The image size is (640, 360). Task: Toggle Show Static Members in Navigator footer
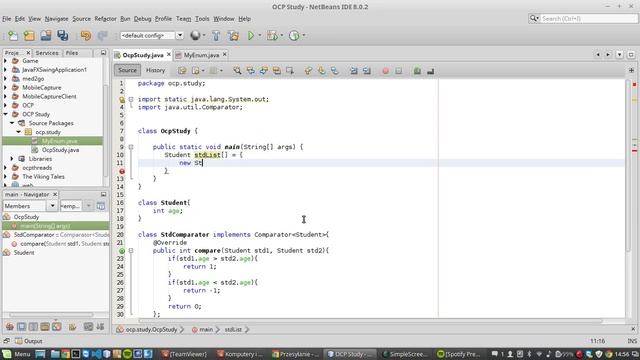[x=33, y=327]
